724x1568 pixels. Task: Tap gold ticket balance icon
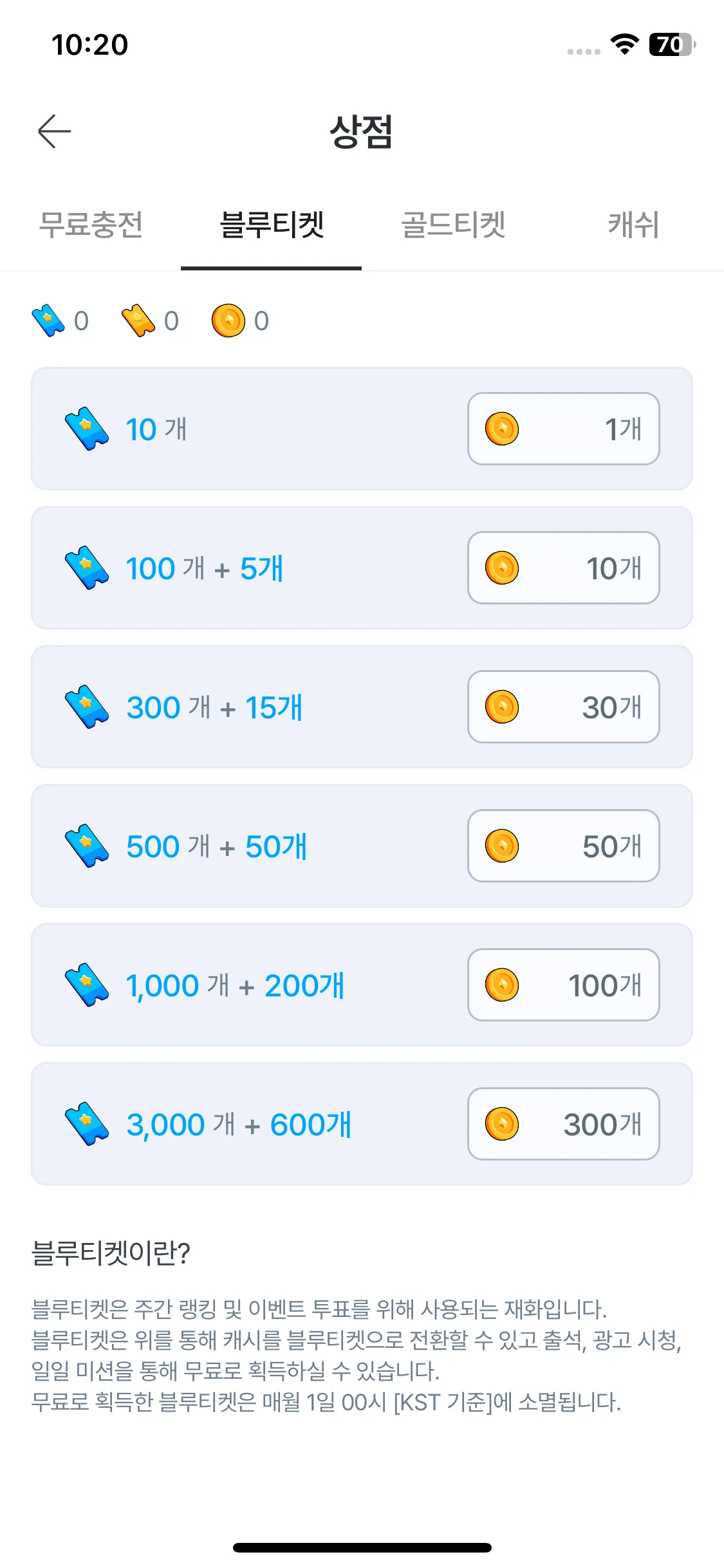138,321
